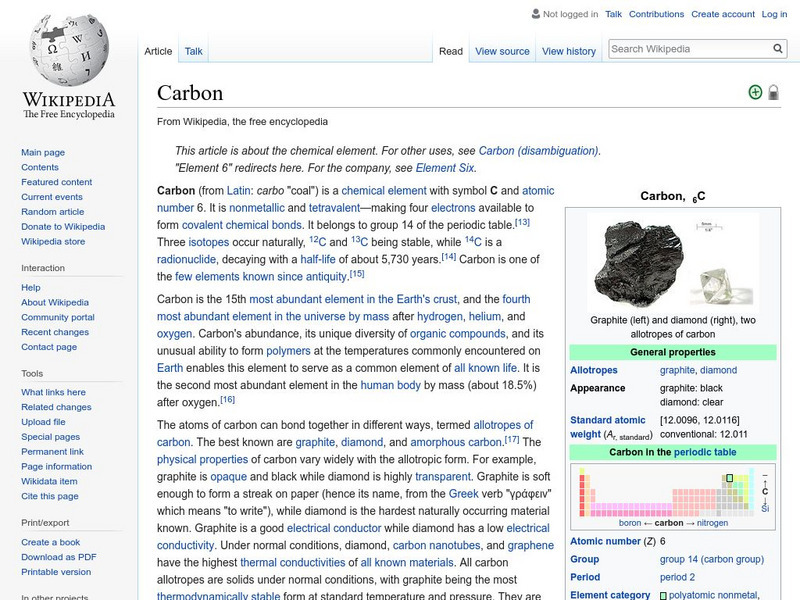This screenshot has width=800, height=600.
Task: Click the polyatomic nonmetal color square
Action: pyautogui.click(x=663, y=595)
